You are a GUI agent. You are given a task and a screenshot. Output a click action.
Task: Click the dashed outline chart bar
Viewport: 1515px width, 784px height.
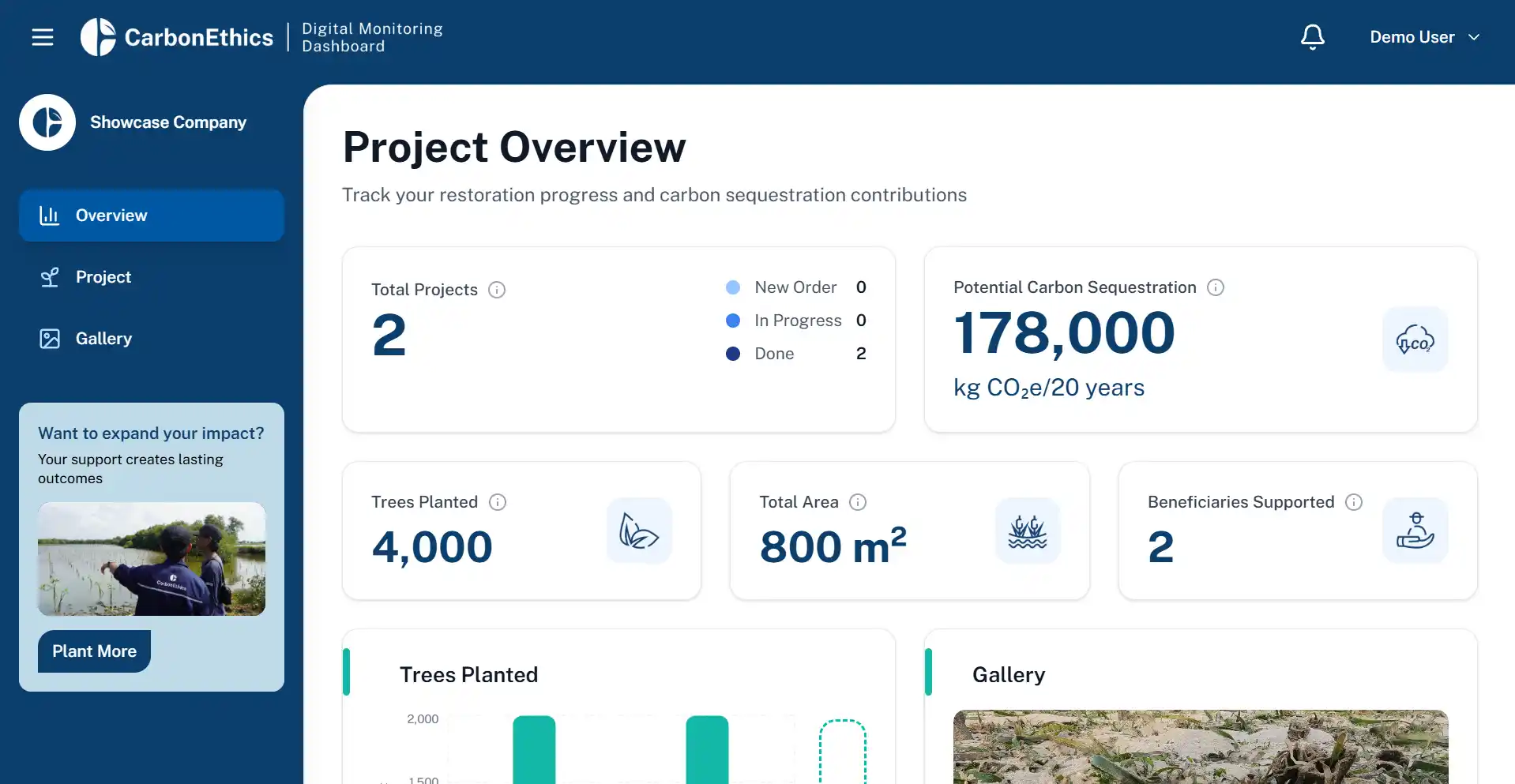click(843, 752)
